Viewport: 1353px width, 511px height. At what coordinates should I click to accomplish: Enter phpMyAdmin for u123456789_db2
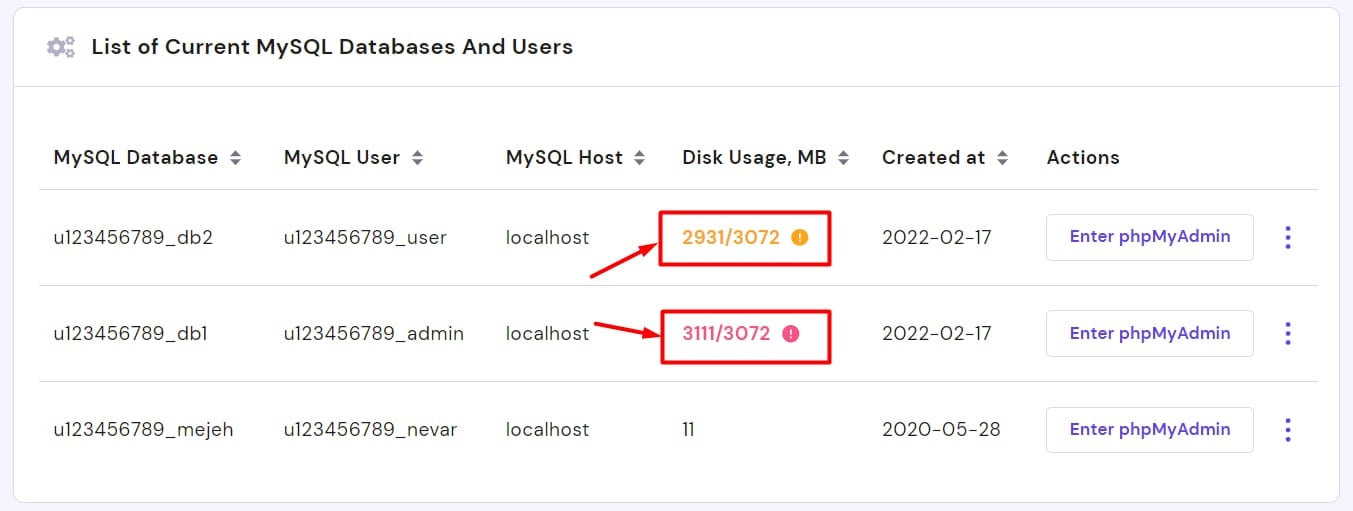[x=1149, y=237]
